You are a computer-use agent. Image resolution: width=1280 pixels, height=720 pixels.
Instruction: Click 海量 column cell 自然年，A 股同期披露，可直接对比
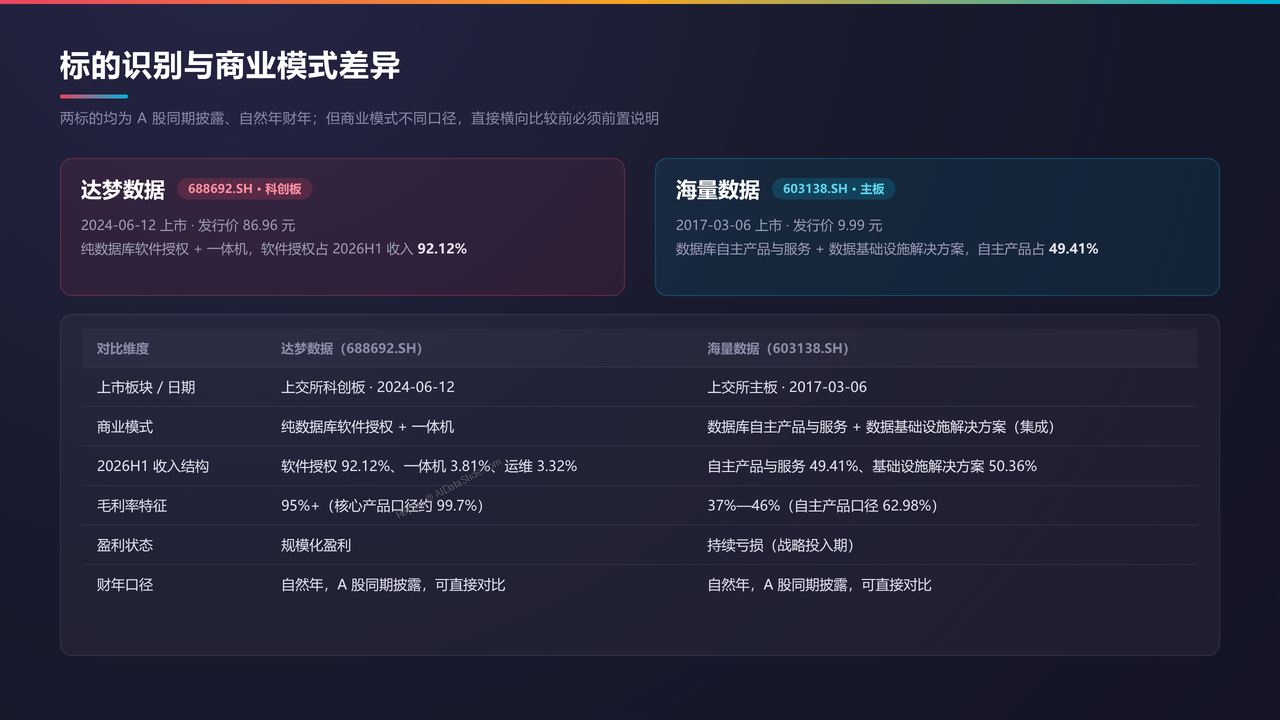click(x=820, y=584)
